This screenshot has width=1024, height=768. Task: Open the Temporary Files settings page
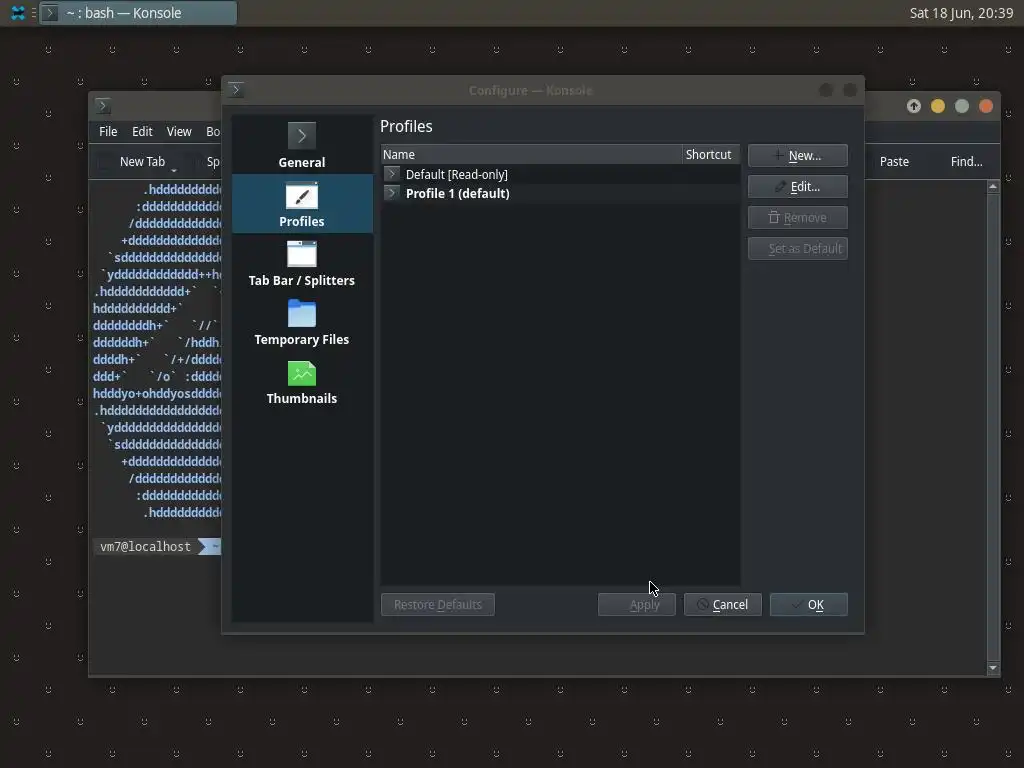pos(302,323)
